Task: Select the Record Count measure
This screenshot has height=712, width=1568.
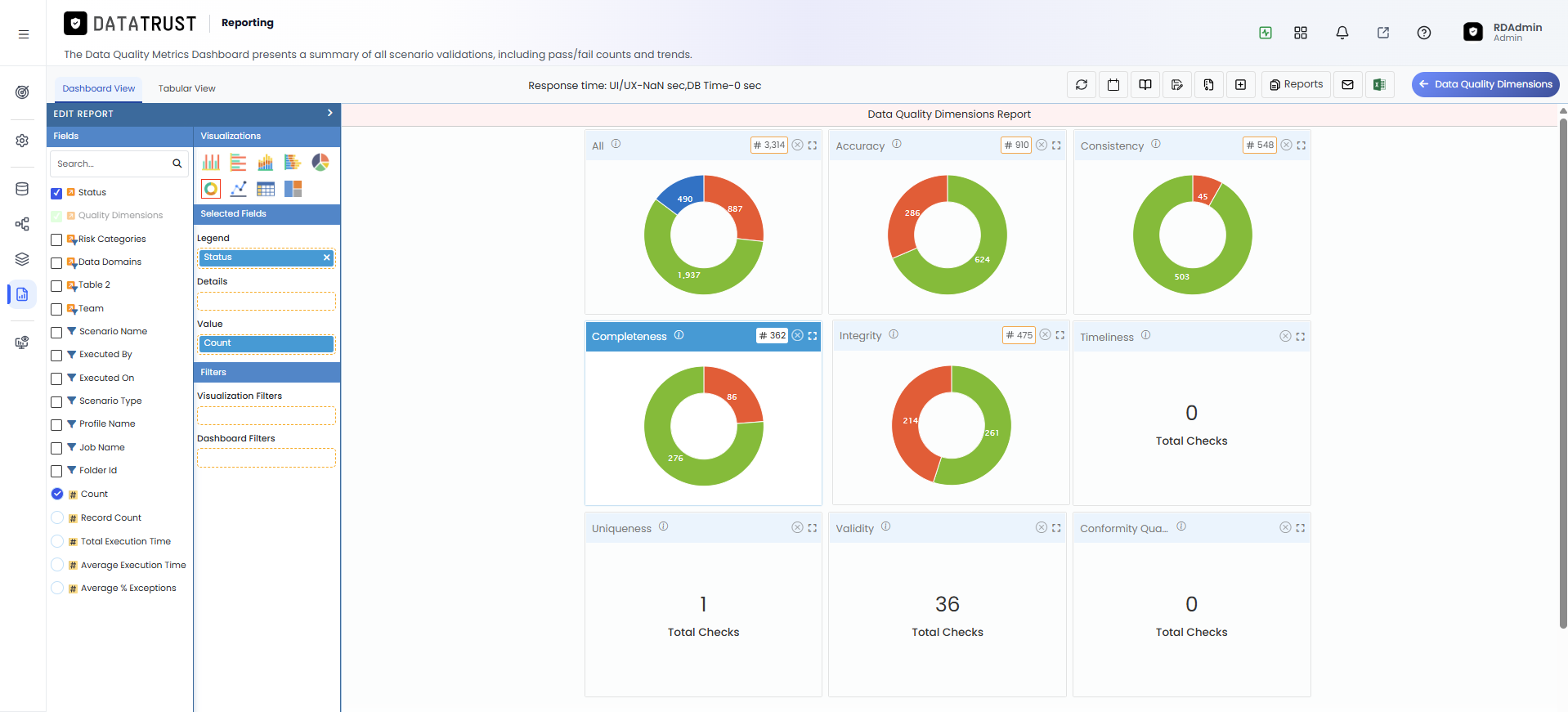Action: (x=57, y=517)
